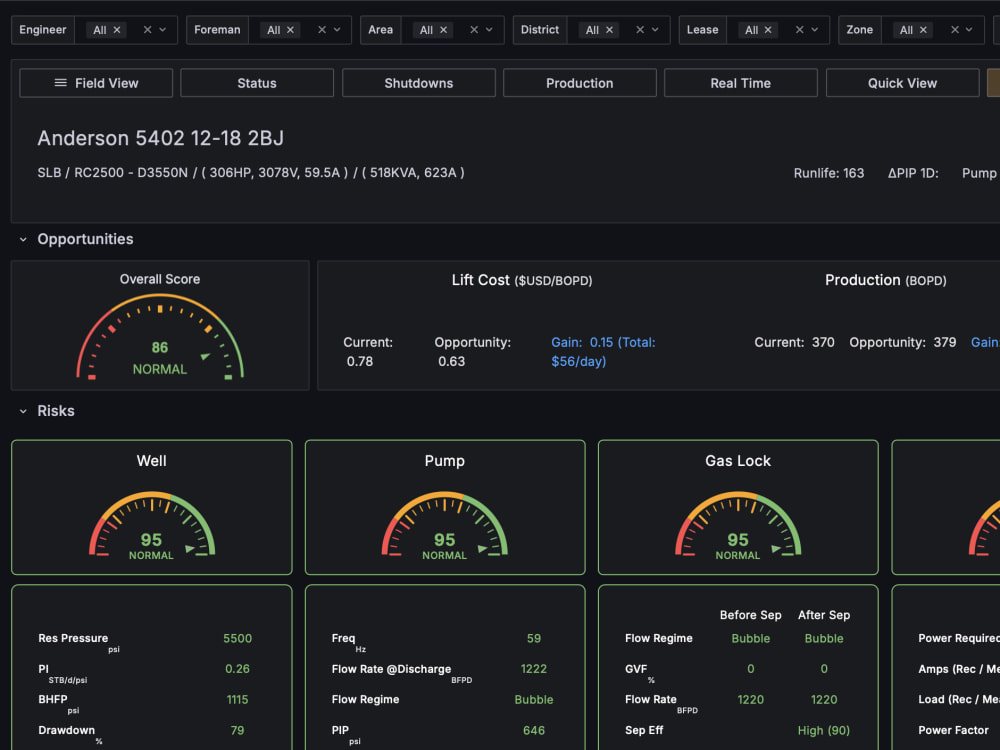The height and width of the screenshot is (750, 1000).
Task: Clear the Foreman filter selection
Action: click(x=321, y=30)
